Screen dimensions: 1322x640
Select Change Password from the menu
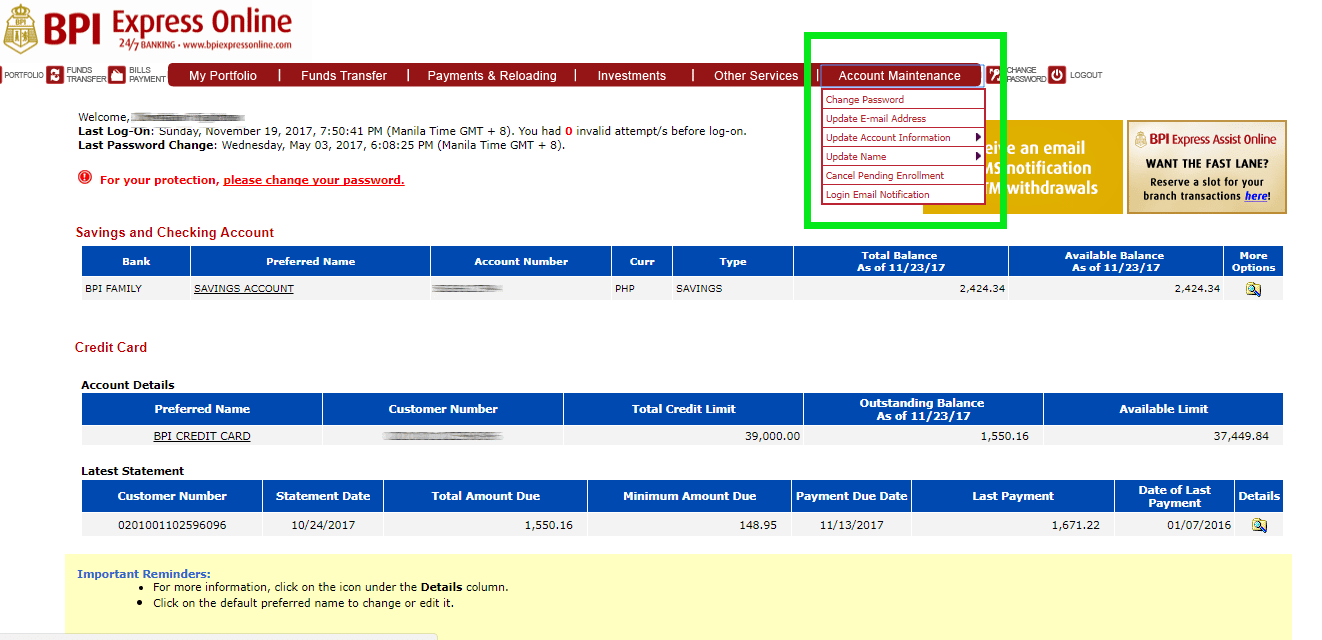click(862, 99)
